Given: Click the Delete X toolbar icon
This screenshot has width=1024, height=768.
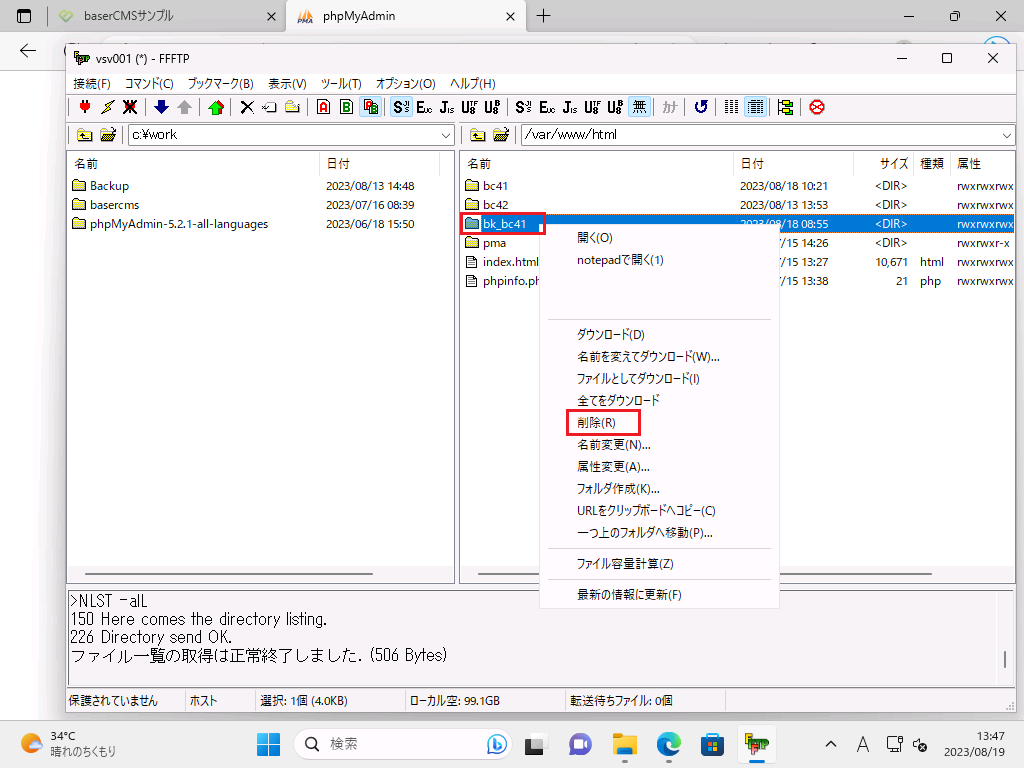Looking at the screenshot, I should (x=247, y=107).
